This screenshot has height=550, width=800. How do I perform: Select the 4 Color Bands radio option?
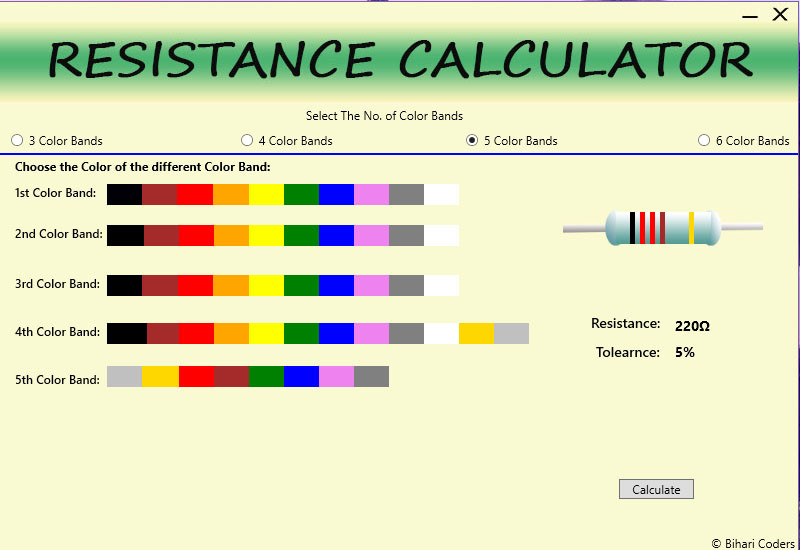click(287, 140)
